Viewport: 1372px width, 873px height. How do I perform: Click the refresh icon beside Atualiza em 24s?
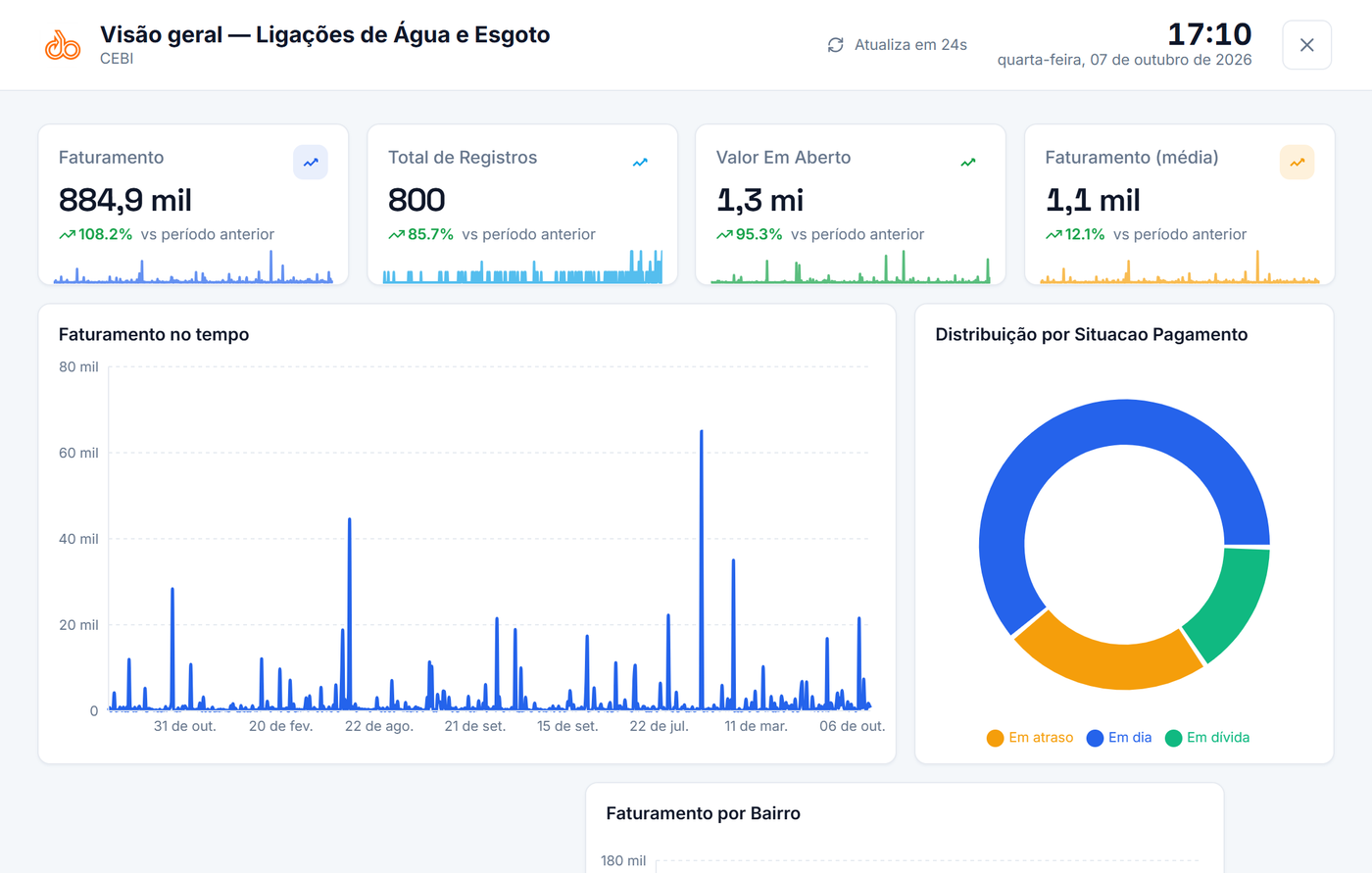(835, 45)
